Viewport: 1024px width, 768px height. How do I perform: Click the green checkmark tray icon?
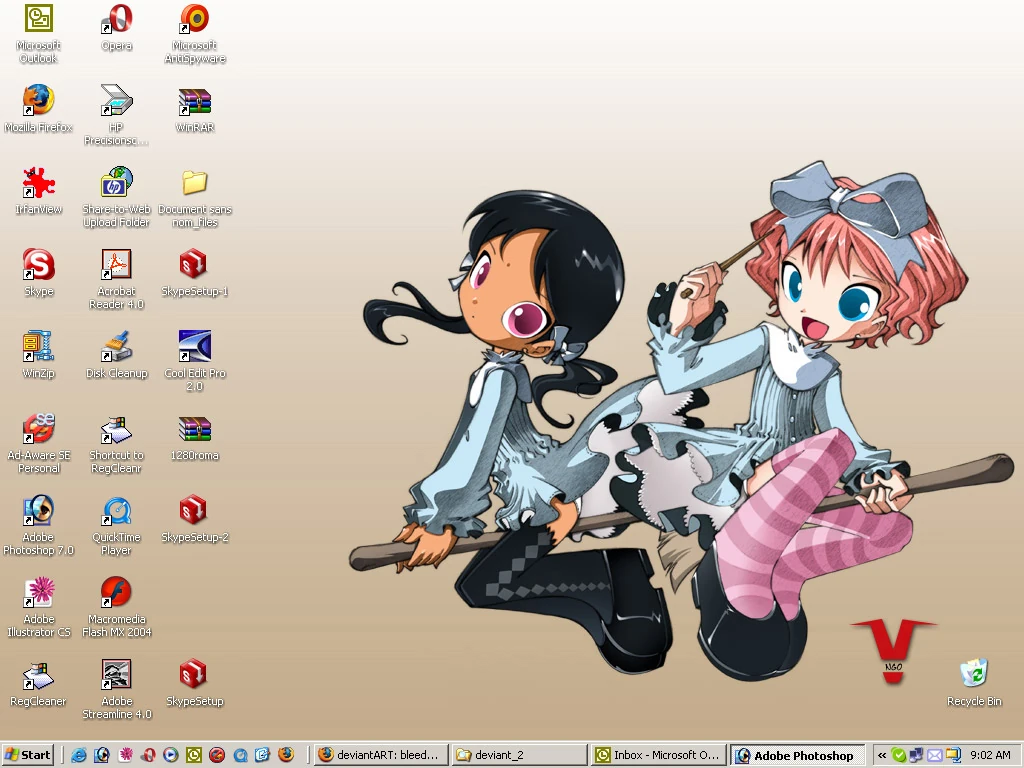point(899,755)
